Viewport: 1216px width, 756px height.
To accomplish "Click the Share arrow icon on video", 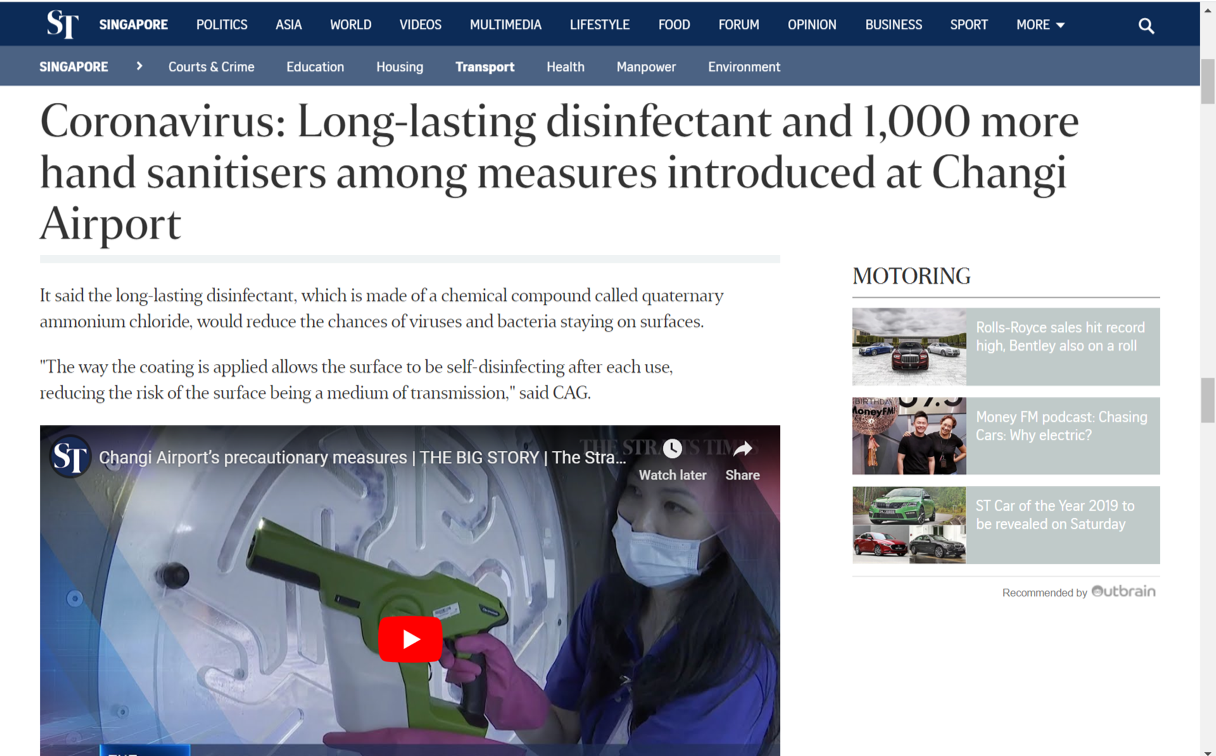I will coord(742,449).
